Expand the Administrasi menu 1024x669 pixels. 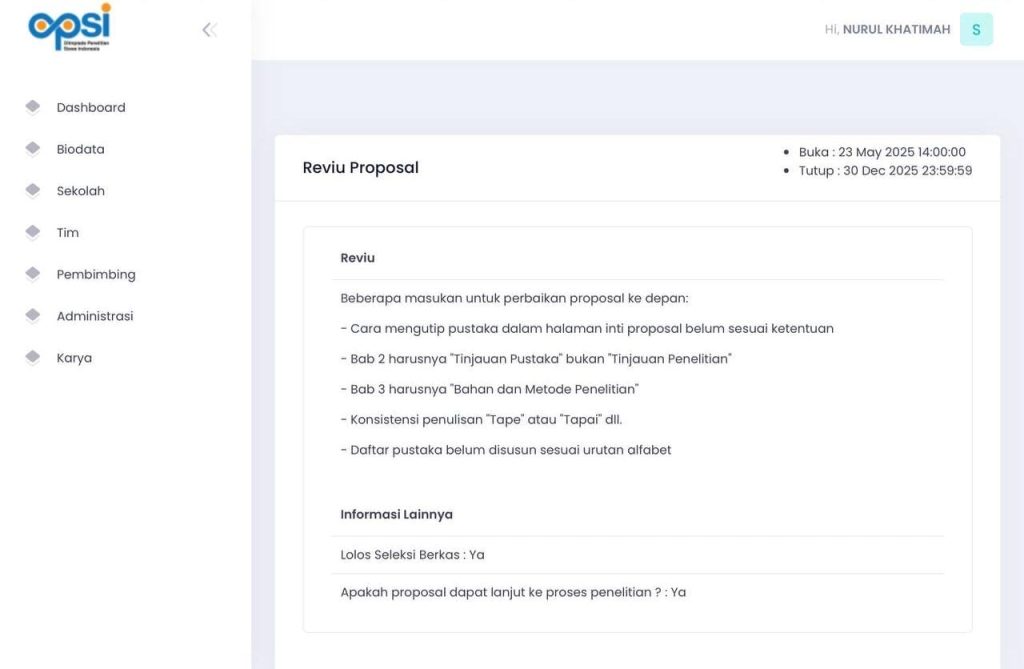pyautogui.click(x=94, y=316)
